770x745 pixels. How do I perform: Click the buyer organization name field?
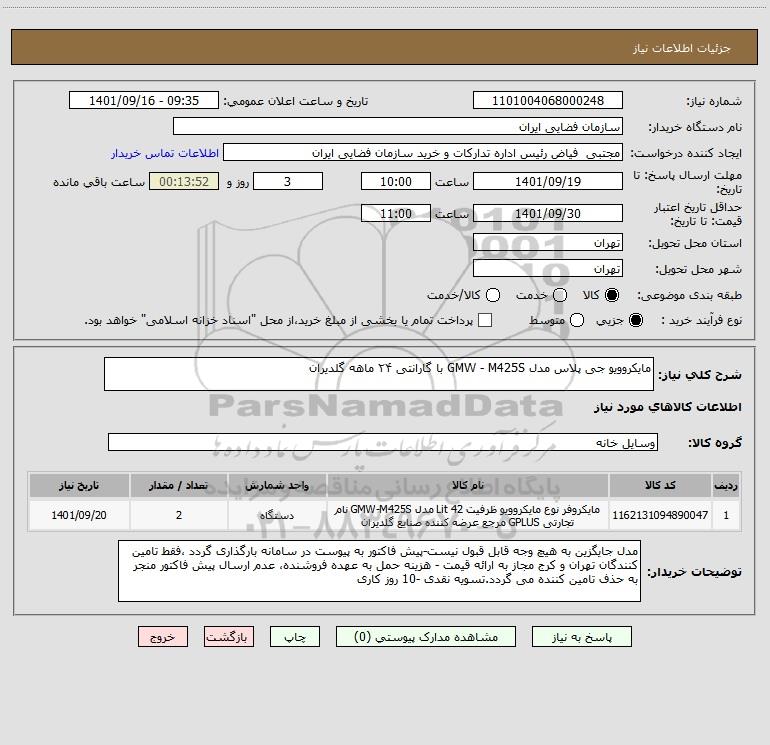pyautogui.click(x=398, y=127)
